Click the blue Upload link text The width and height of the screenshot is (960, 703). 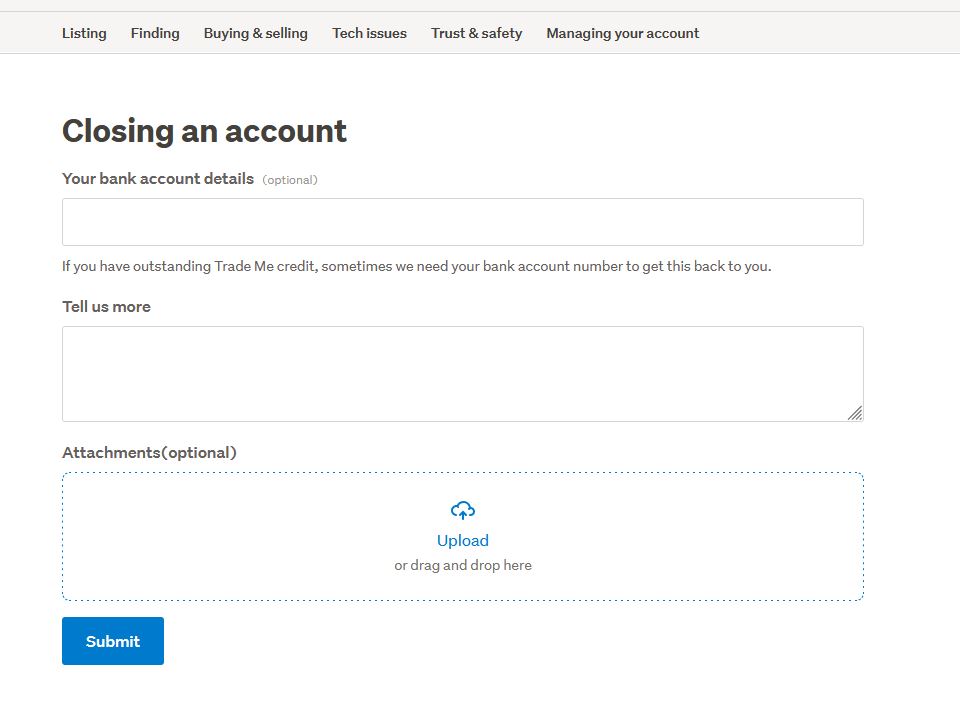462,541
